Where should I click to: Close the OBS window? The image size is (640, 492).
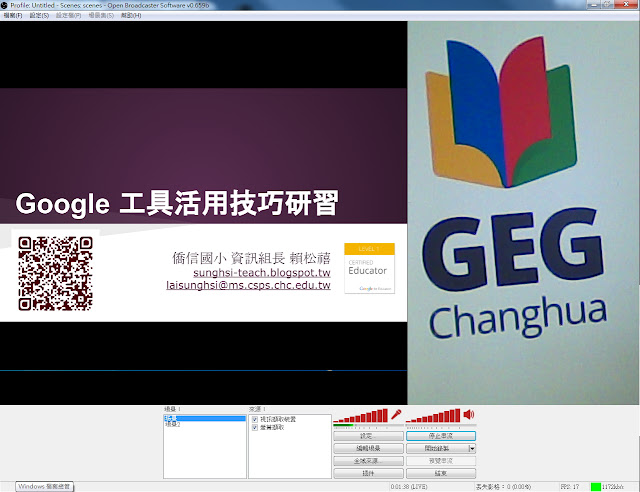click(627, 4)
